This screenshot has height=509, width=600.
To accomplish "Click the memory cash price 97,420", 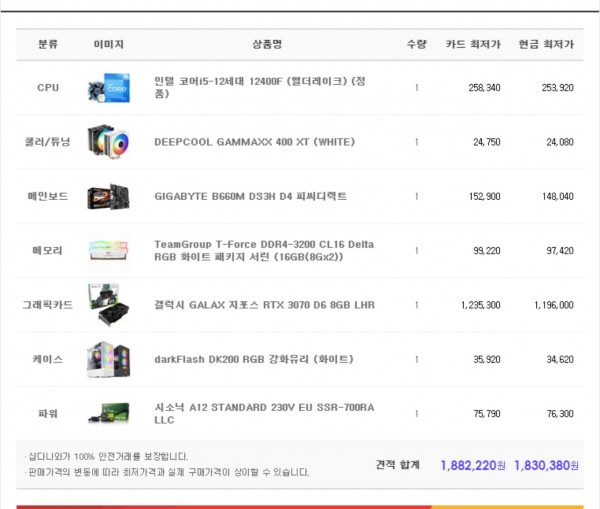I will pos(560,251).
